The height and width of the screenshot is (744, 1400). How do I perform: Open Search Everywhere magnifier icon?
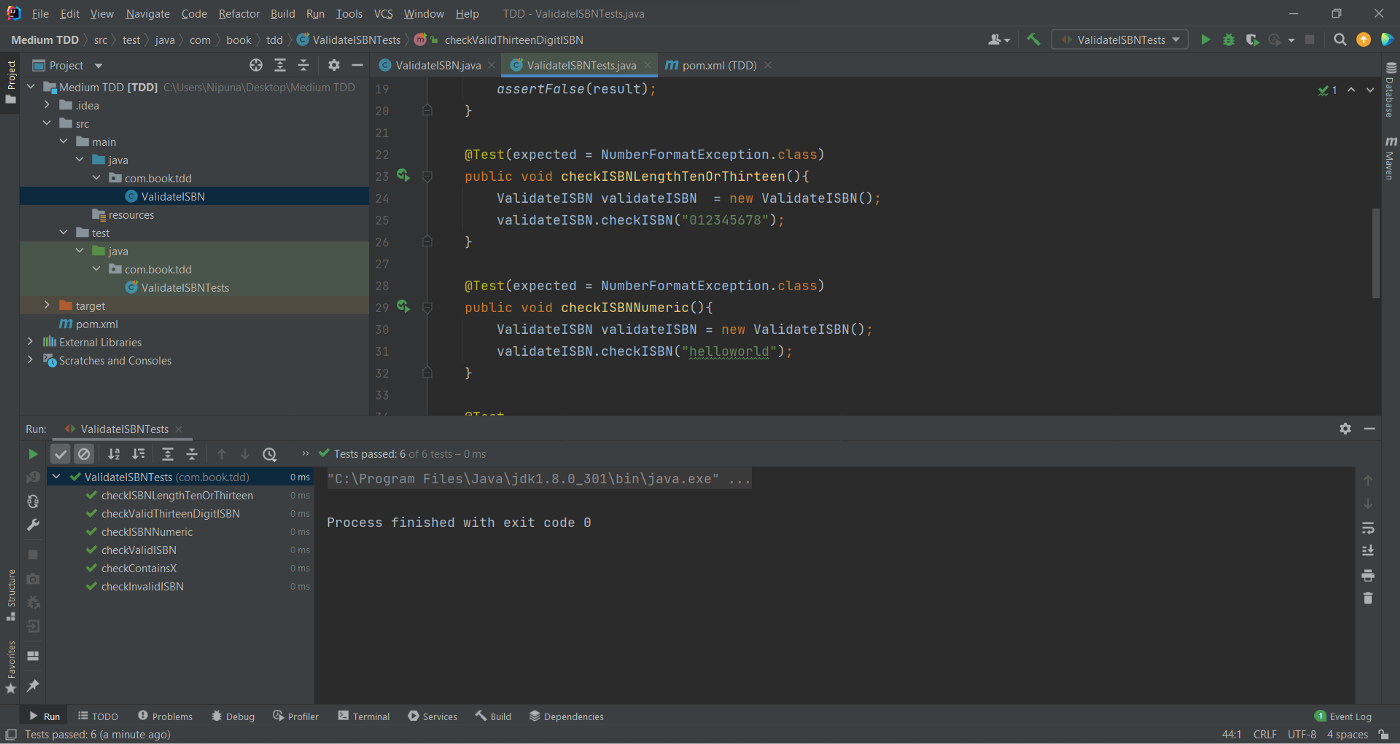coord(1340,40)
